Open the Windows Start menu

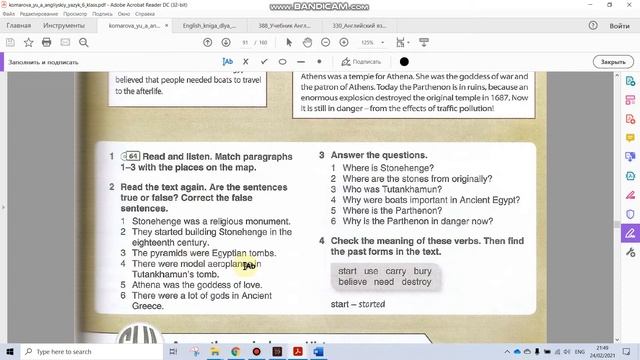(x=10, y=351)
